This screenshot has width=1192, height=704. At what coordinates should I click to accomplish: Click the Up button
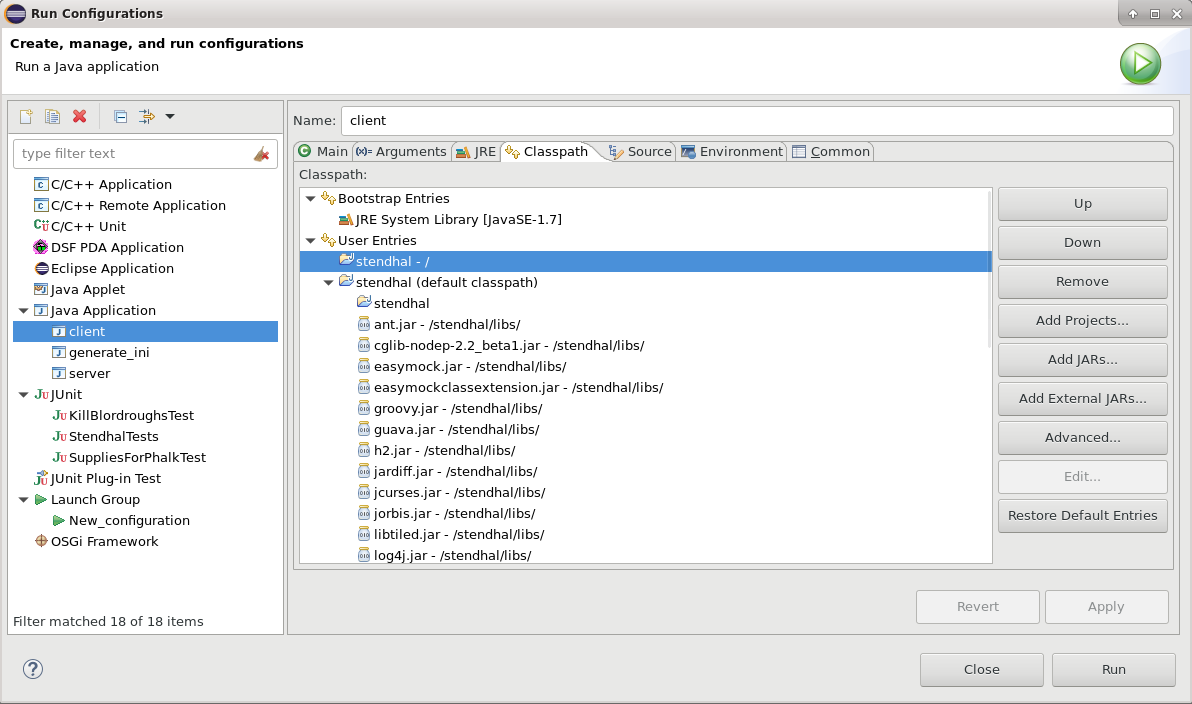[x=1083, y=204]
